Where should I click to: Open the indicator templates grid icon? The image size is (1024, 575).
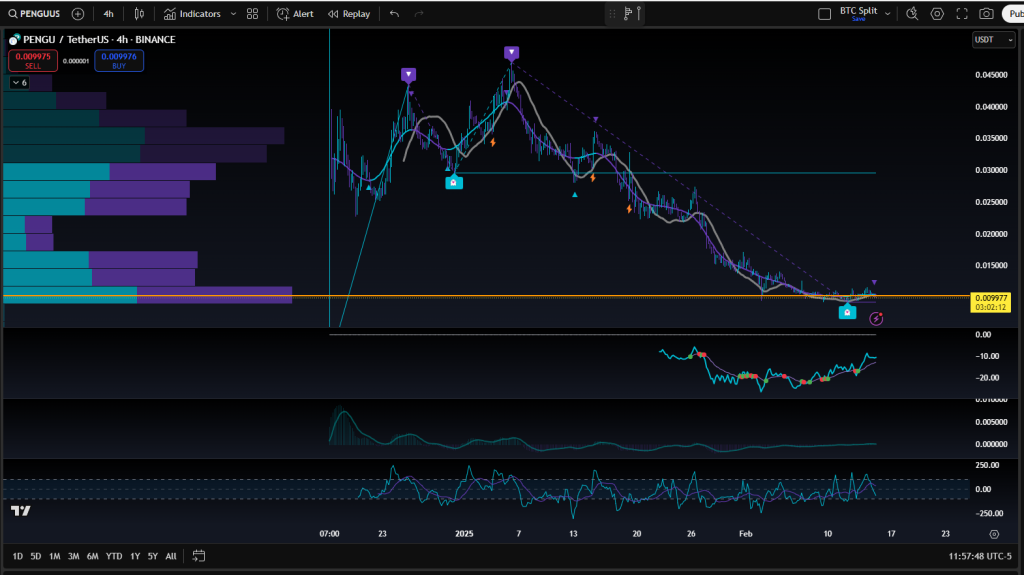pyautogui.click(x=253, y=14)
